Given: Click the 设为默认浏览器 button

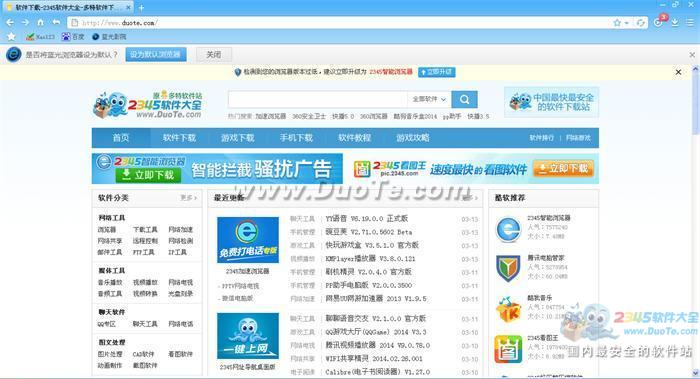Looking at the screenshot, I should pos(156,54).
